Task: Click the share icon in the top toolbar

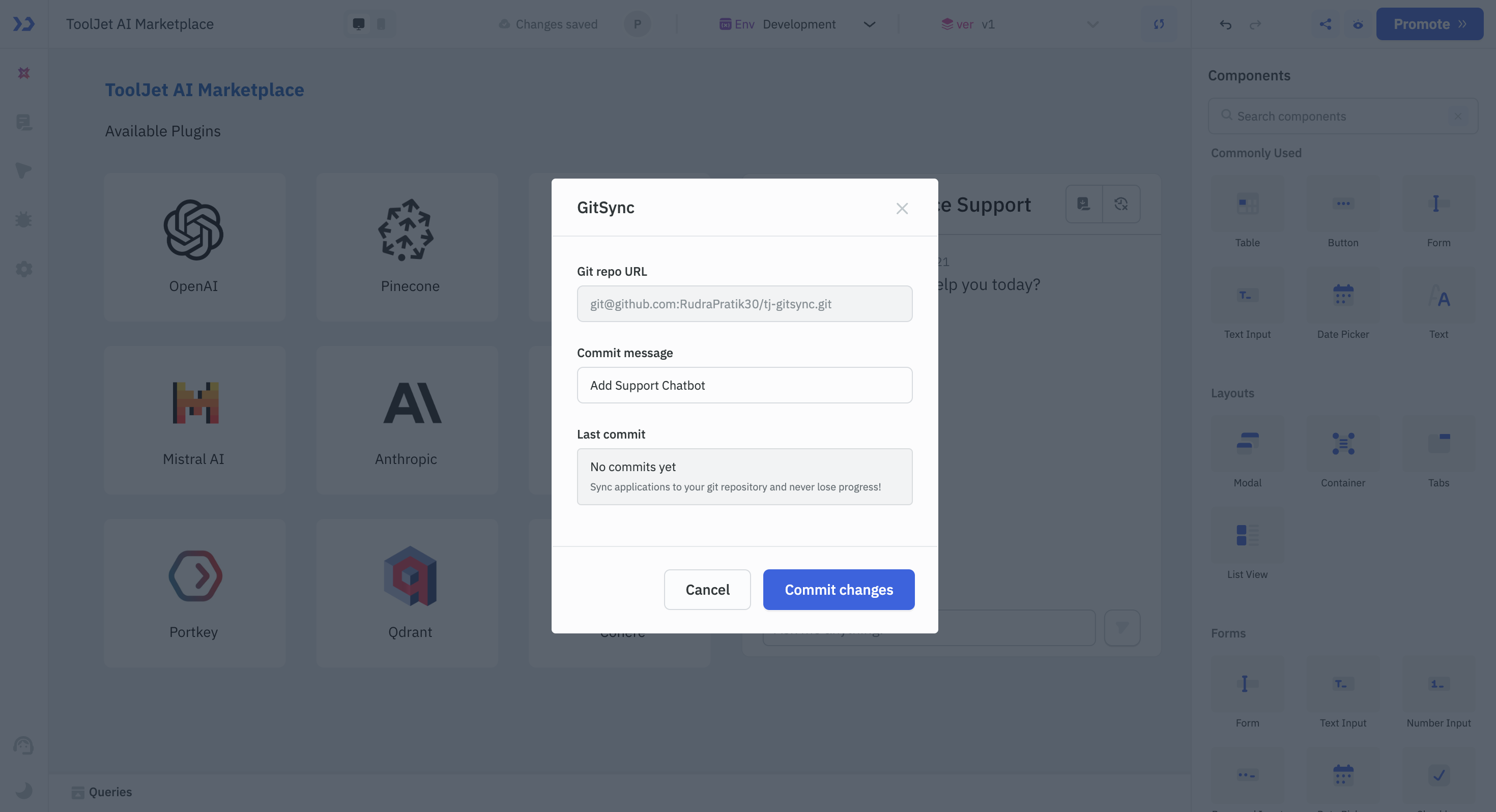Action: click(1325, 24)
